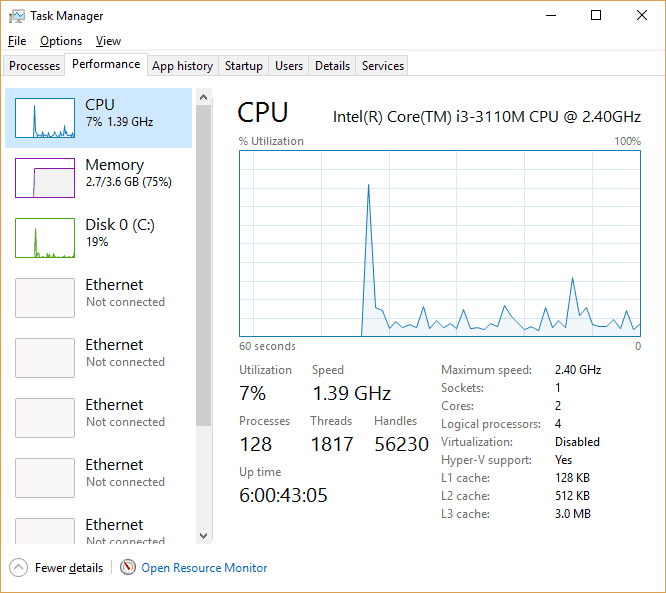Viewport: 666px width, 593px height.
Task: Select the CPU mini graph thumbnail
Action: coord(45,118)
